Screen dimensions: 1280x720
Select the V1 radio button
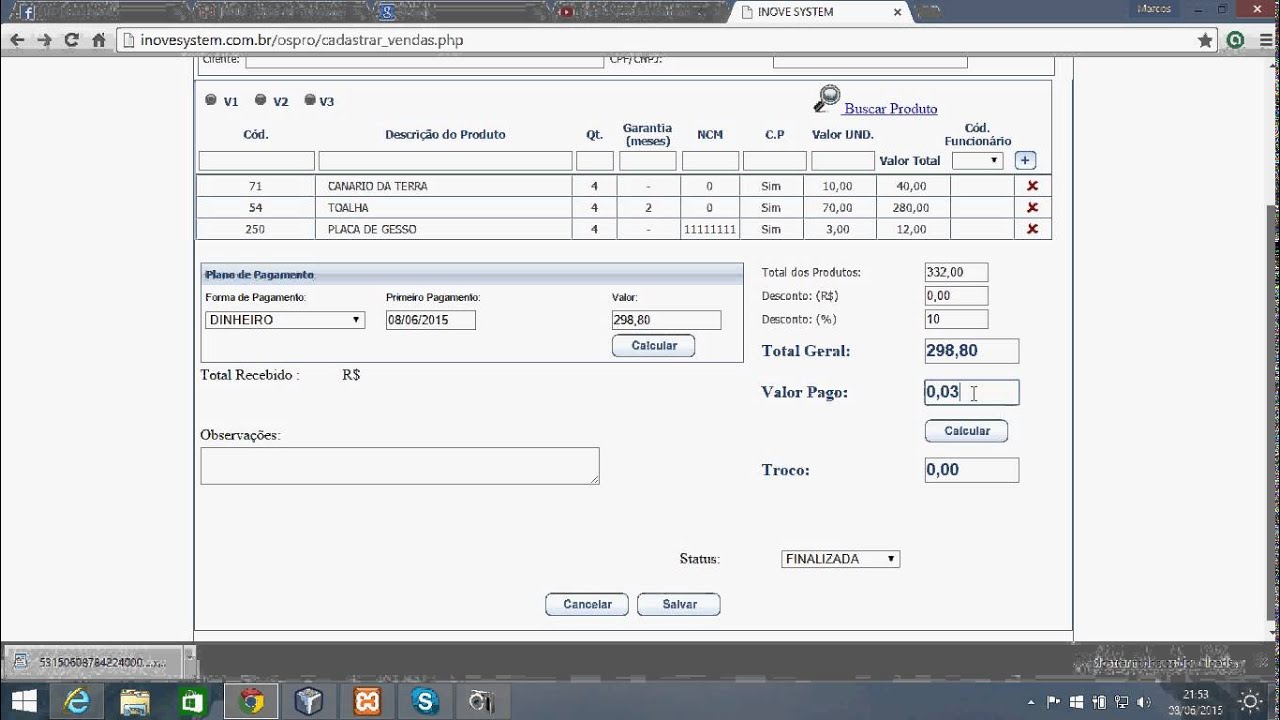(x=210, y=100)
